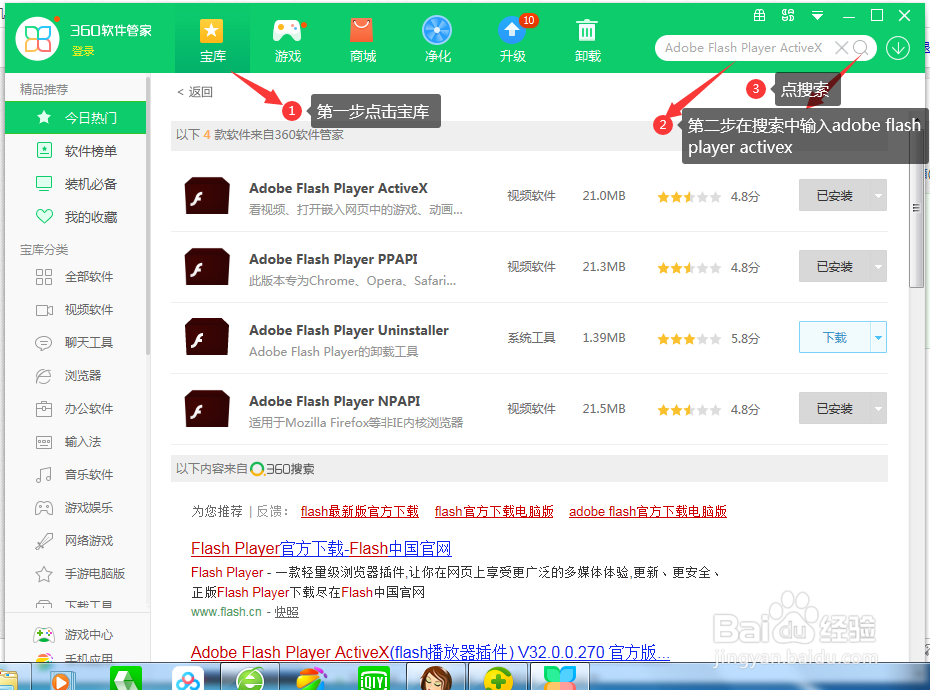Click the gift box icon in the title bar
Image resolution: width=930 pixels, height=690 pixels.
759,15
